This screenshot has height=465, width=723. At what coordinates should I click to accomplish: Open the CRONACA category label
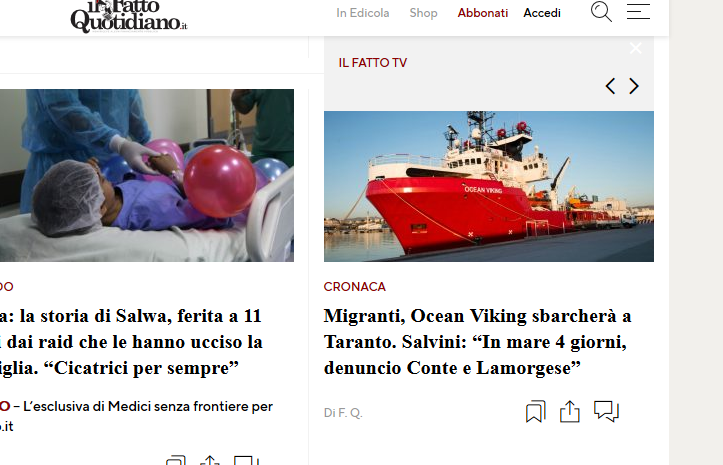click(355, 287)
